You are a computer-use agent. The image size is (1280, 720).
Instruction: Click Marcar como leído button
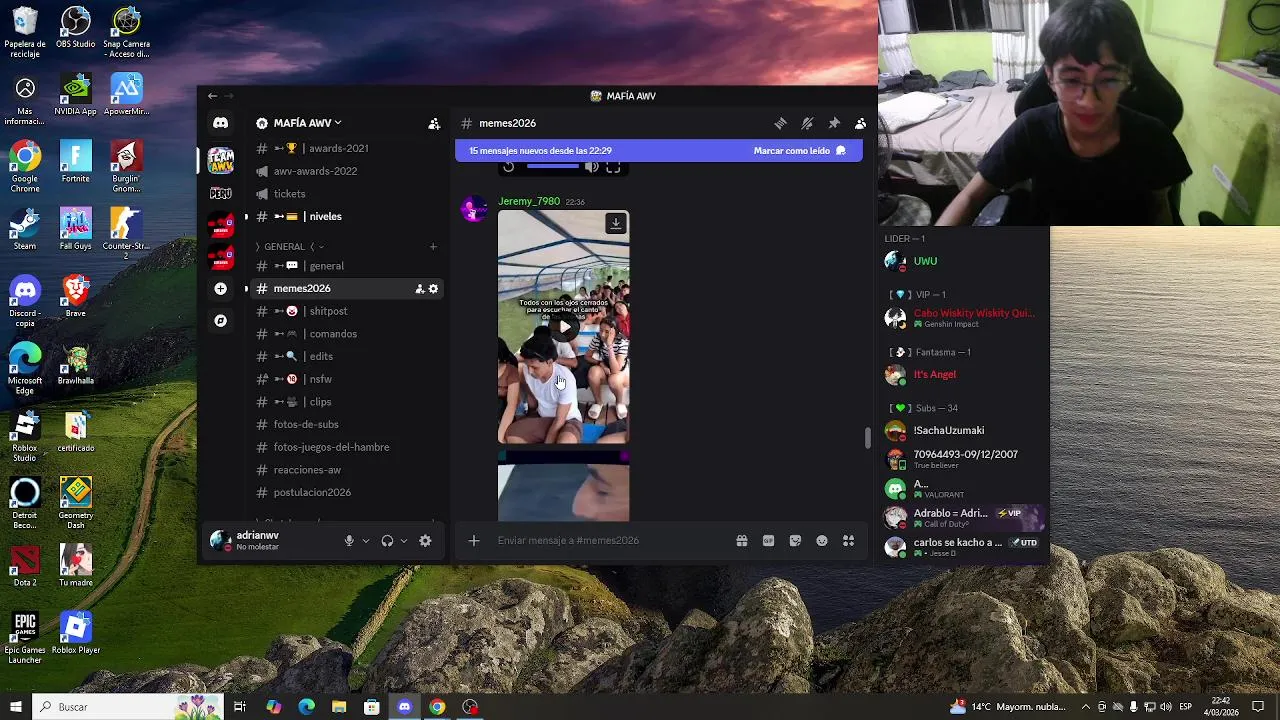[x=800, y=151]
